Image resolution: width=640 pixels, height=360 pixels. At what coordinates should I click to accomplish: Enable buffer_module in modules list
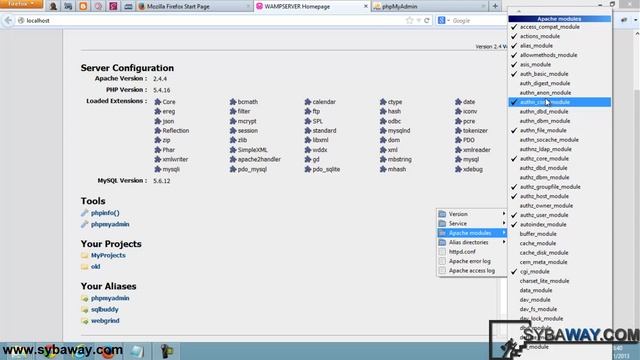point(559,234)
